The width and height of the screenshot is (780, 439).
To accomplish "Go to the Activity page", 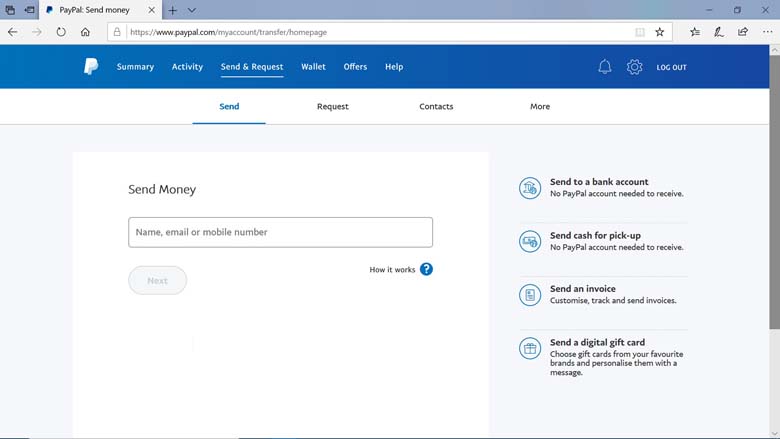I will (187, 67).
